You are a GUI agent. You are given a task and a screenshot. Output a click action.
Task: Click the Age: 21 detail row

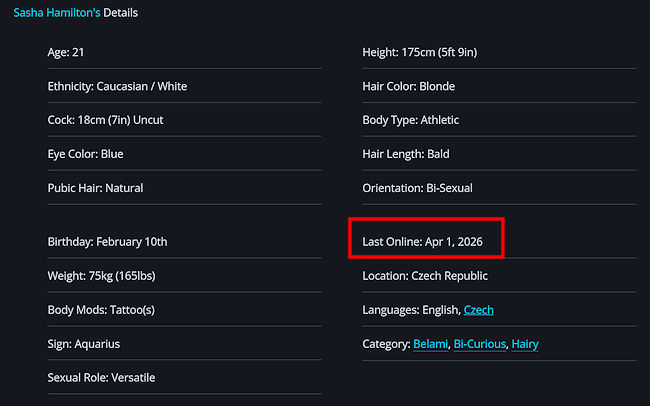pos(72,52)
